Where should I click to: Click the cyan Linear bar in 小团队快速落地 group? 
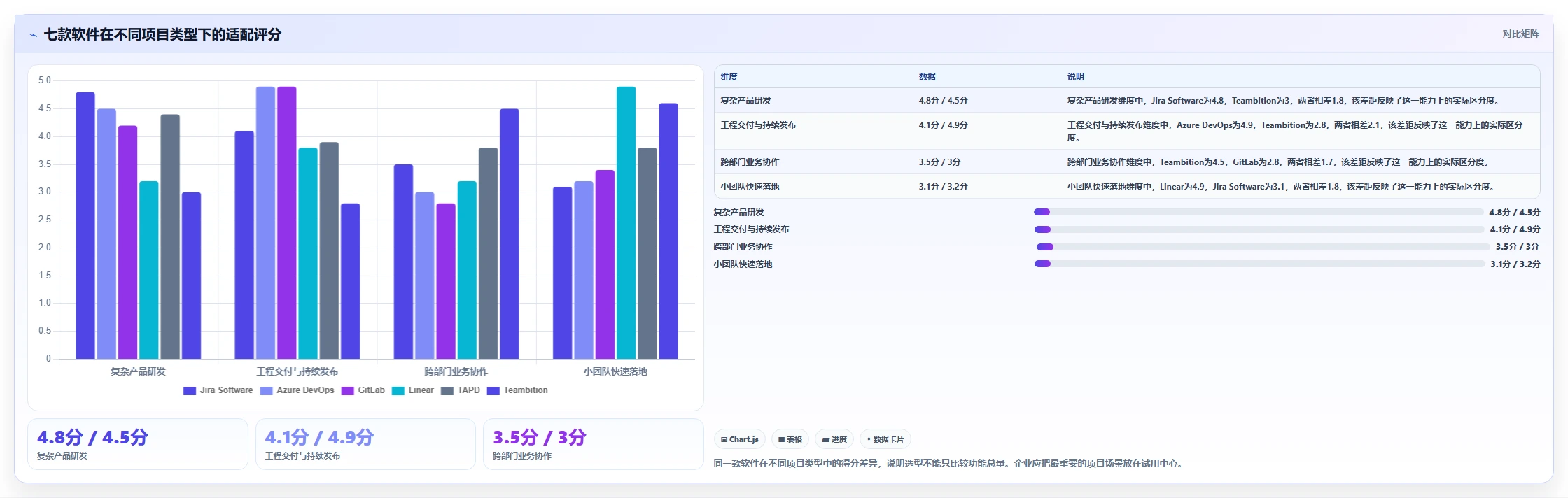click(626, 222)
